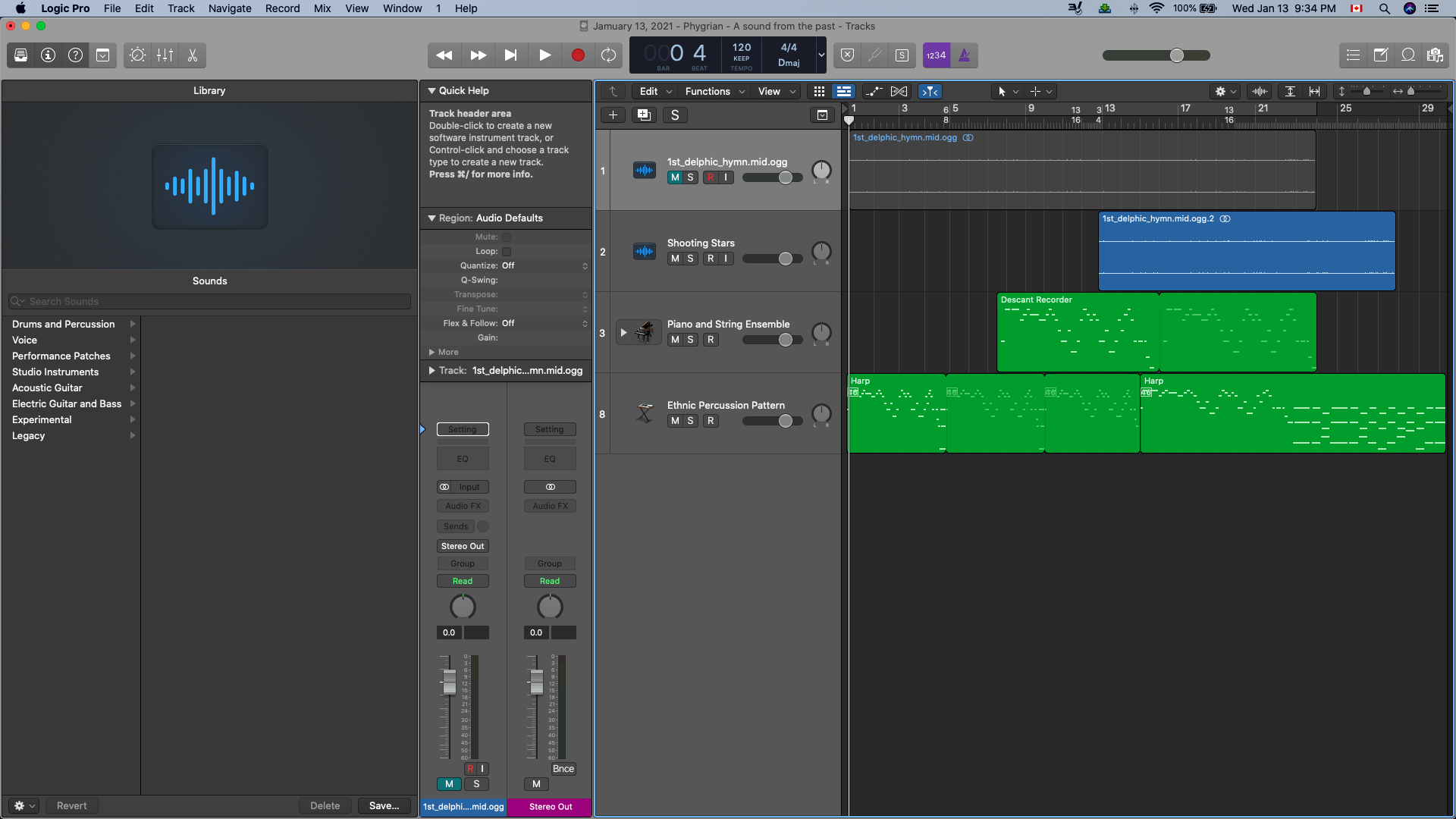Image resolution: width=1456 pixels, height=819 pixels.
Task: Open the View dropdown in tracks area
Action: coord(777,92)
